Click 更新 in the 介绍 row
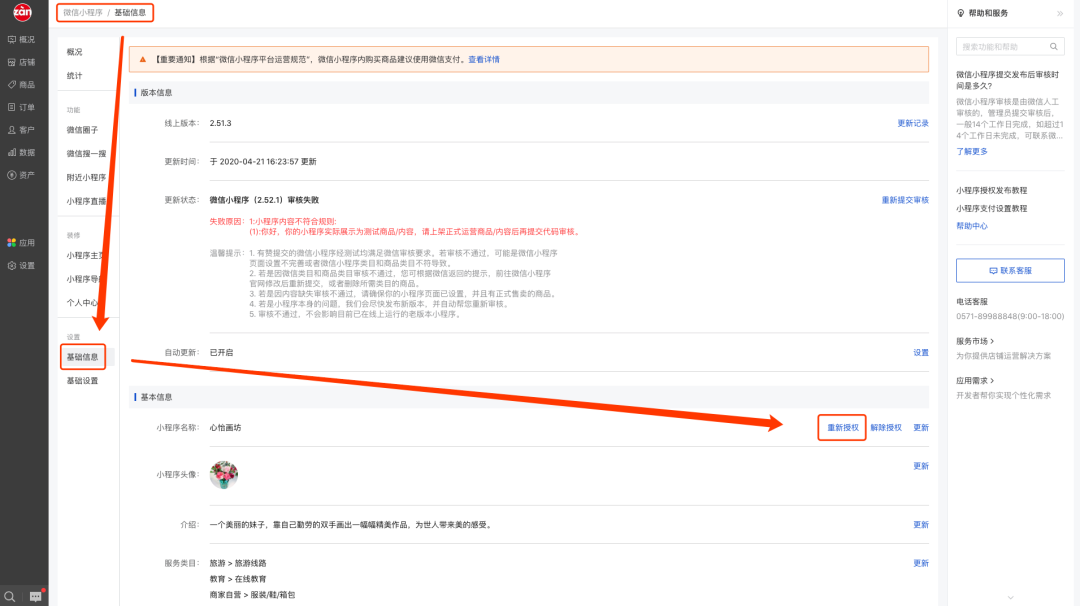Viewport: 1080px width, 606px height. (x=921, y=525)
